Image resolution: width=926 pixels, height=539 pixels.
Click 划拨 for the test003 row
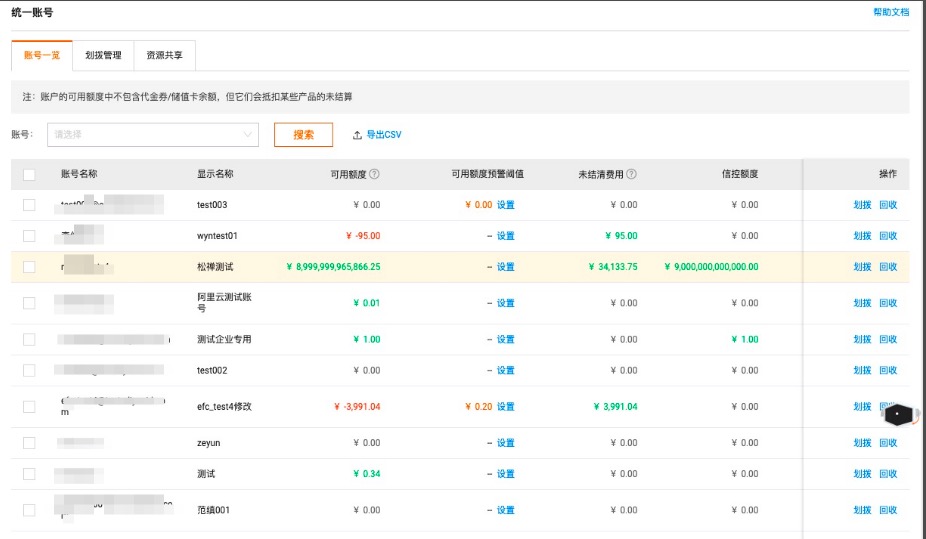862,205
